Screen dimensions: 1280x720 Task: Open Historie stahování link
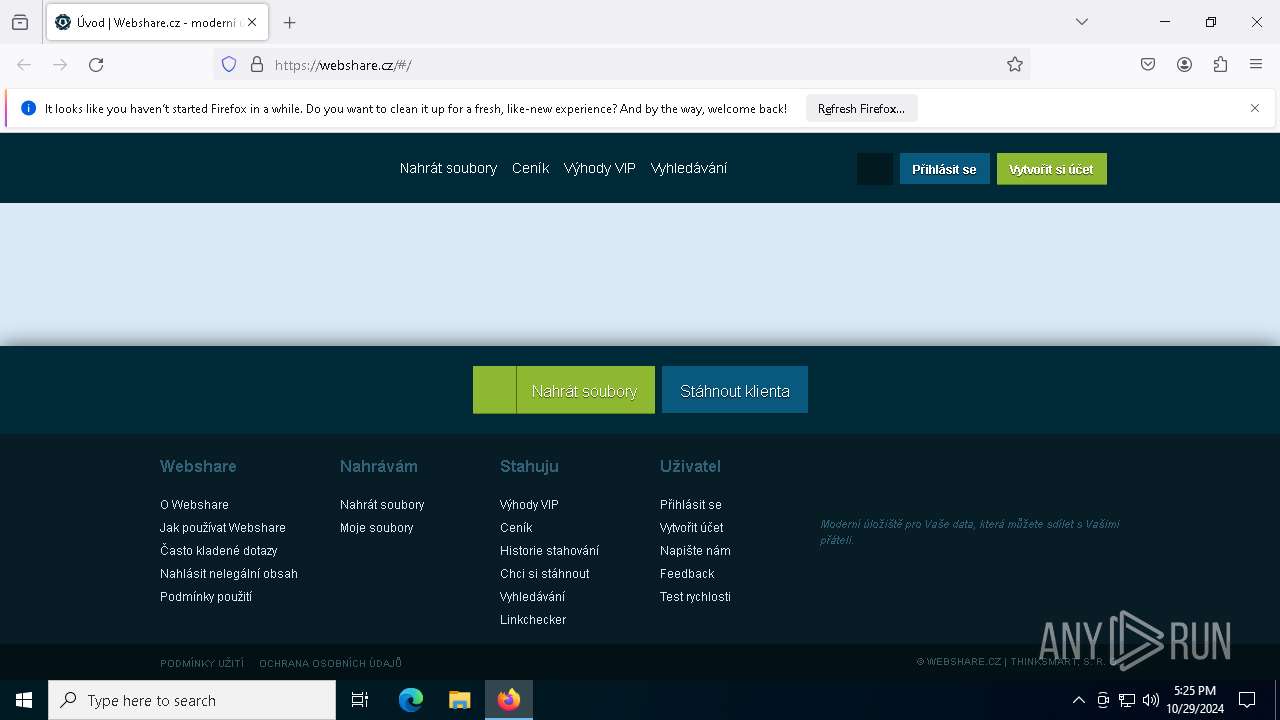pos(550,551)
